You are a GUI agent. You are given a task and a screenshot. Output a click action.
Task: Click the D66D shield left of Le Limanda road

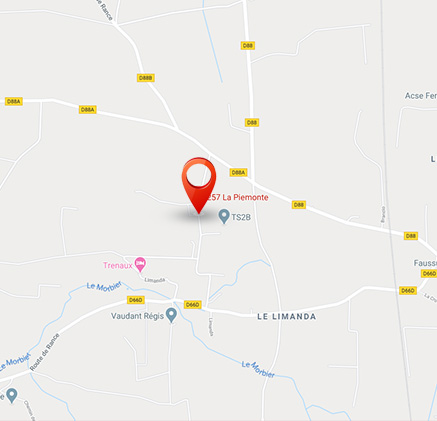click(x=192, y=305)
